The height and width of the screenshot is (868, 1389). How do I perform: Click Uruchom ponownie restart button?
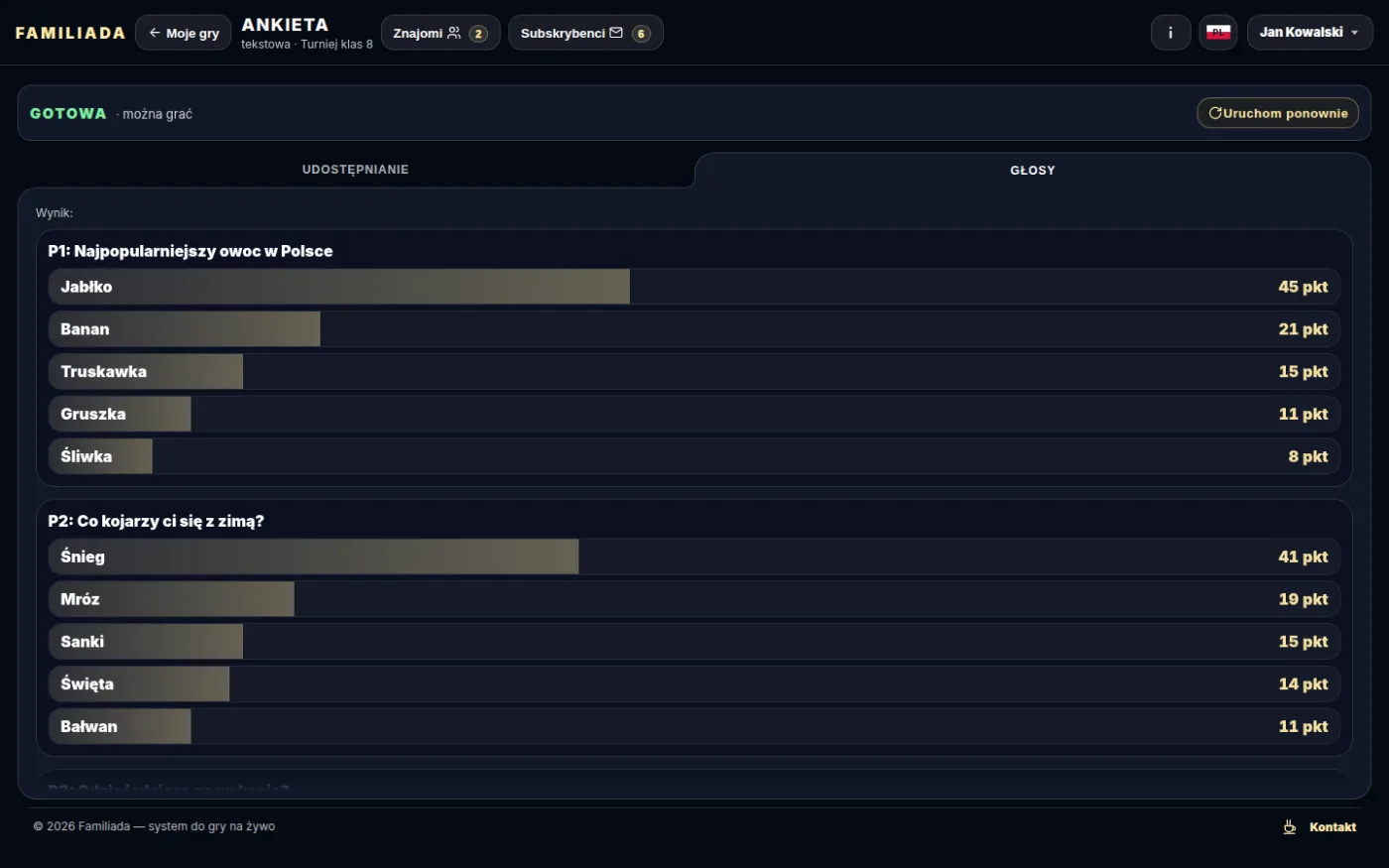(x=1278, y=113)
